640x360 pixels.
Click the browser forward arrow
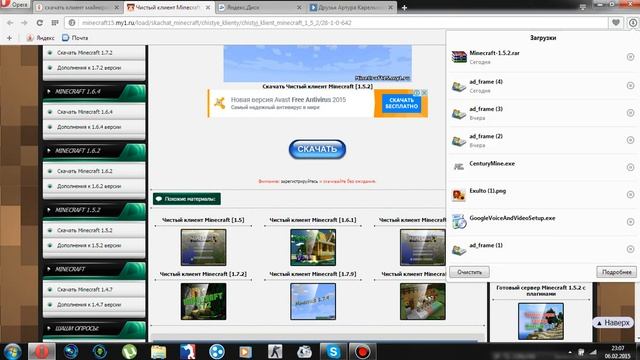pos(24,23)
